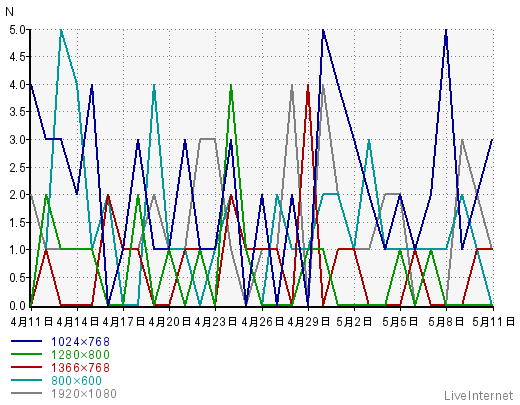Click the 0.0 y-axis value

[17, 305]
